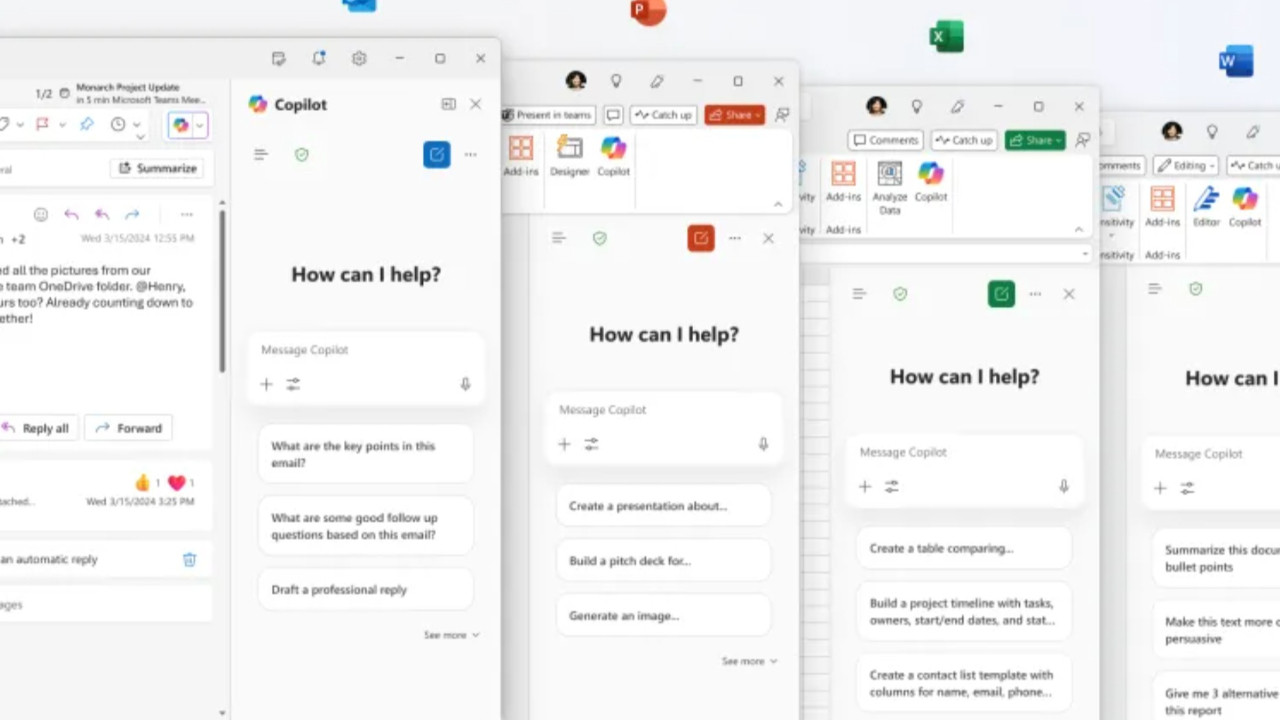Select Copilot icon in PowerPoint ribbon

click(613, 157)
